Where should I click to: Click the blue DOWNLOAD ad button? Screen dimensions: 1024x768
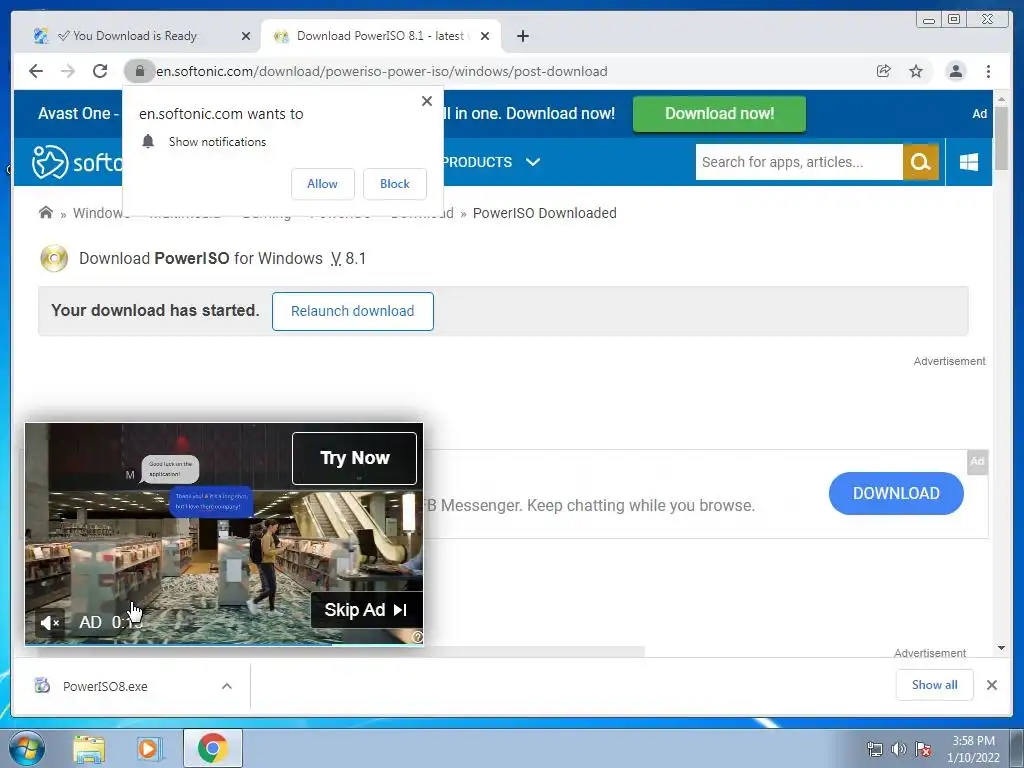pos(896,494)
